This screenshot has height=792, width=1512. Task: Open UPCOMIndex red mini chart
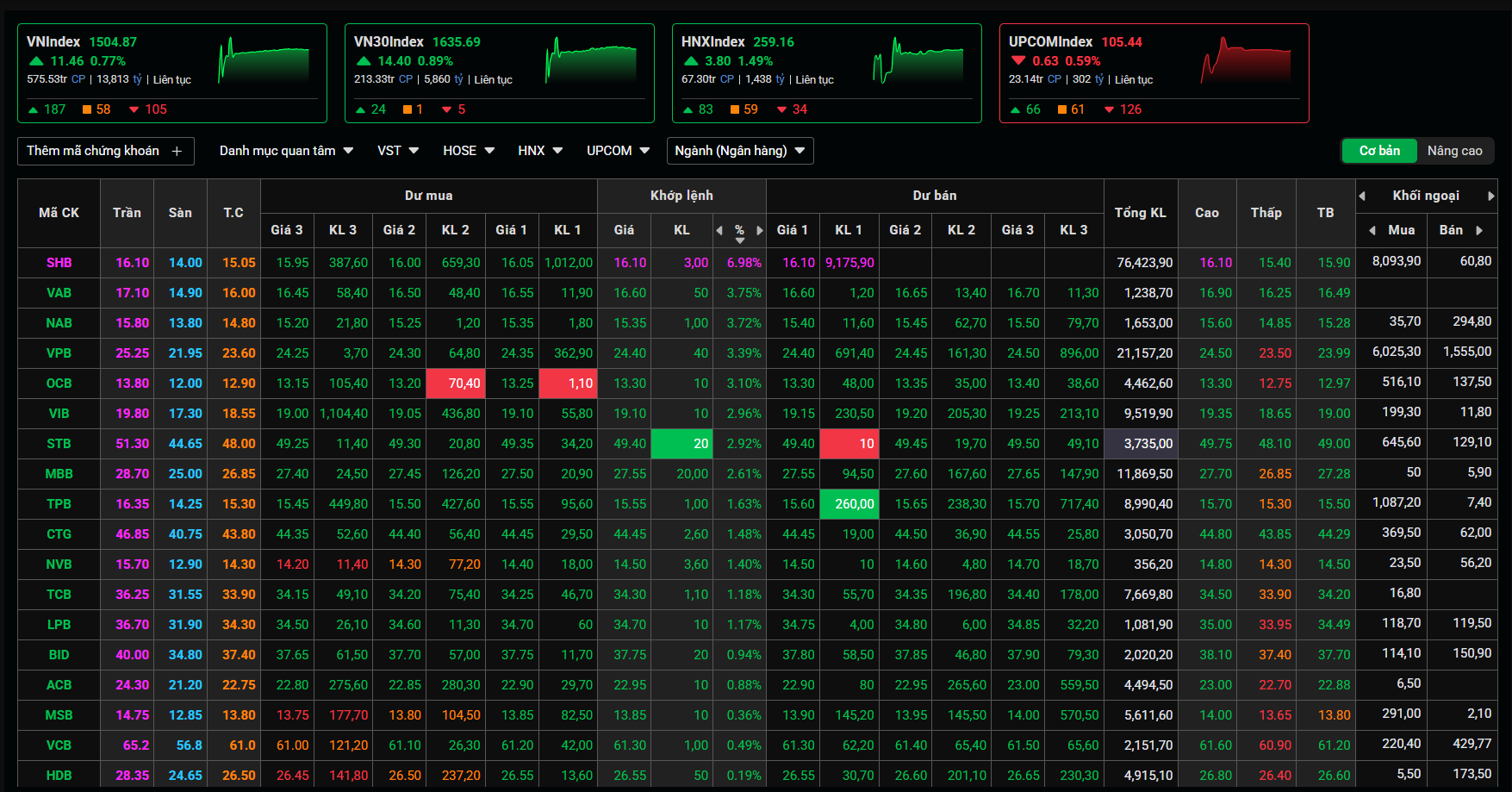(1246, 59)
